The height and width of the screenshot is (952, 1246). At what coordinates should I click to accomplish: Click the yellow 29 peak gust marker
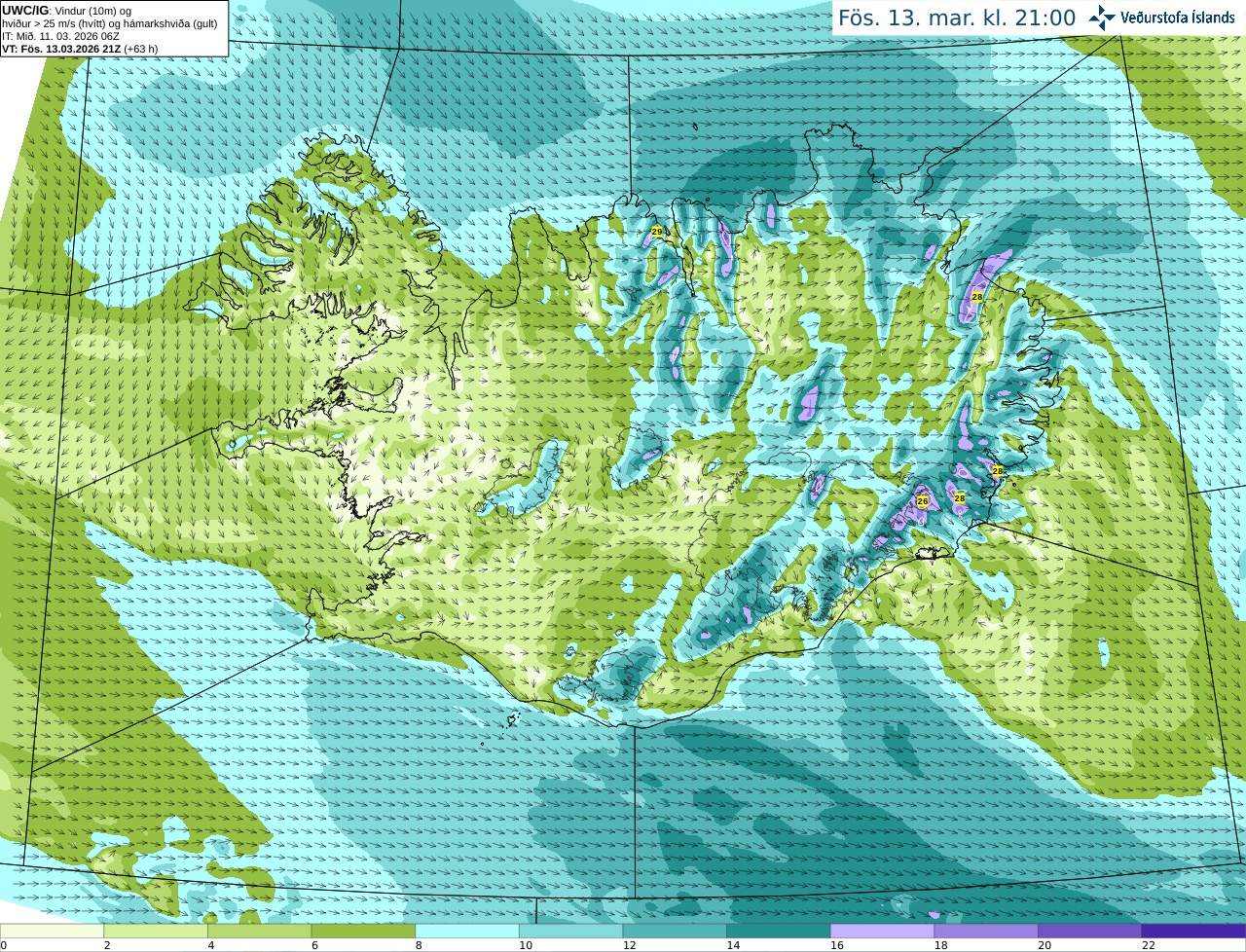pos(657,232)
